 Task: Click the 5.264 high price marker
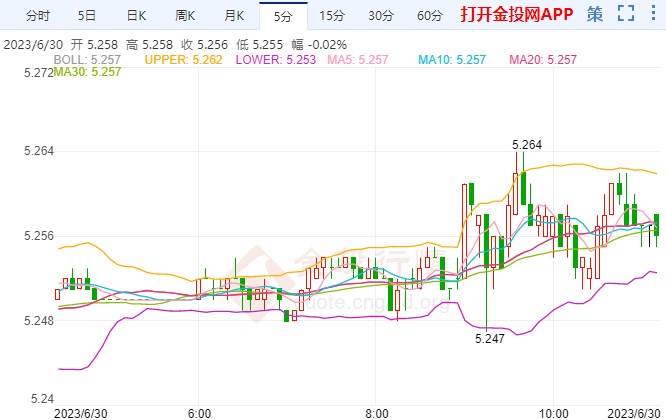coord(527,145)
